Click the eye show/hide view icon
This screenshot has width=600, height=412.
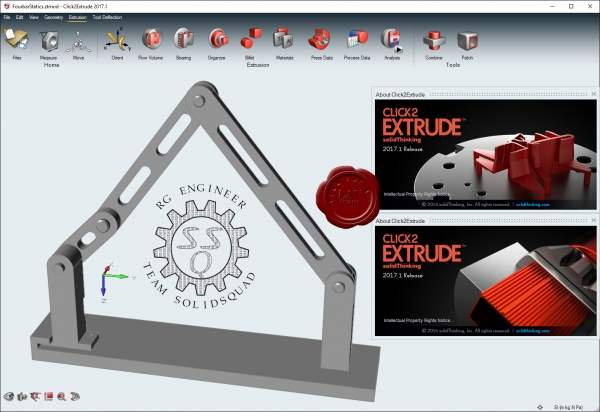[9, 396]
